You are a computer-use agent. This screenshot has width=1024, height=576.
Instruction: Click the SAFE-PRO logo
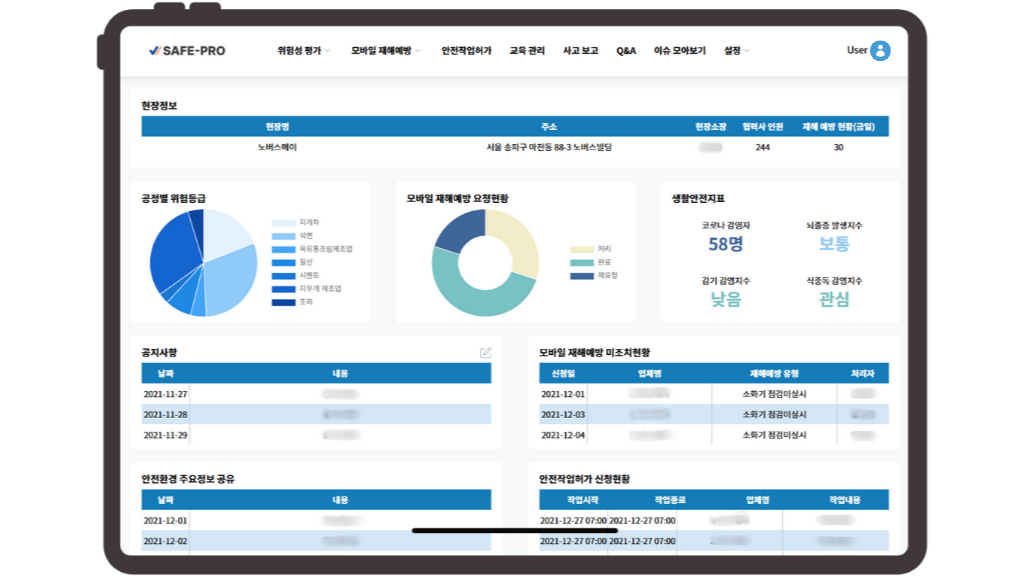[x=187, y=51]
